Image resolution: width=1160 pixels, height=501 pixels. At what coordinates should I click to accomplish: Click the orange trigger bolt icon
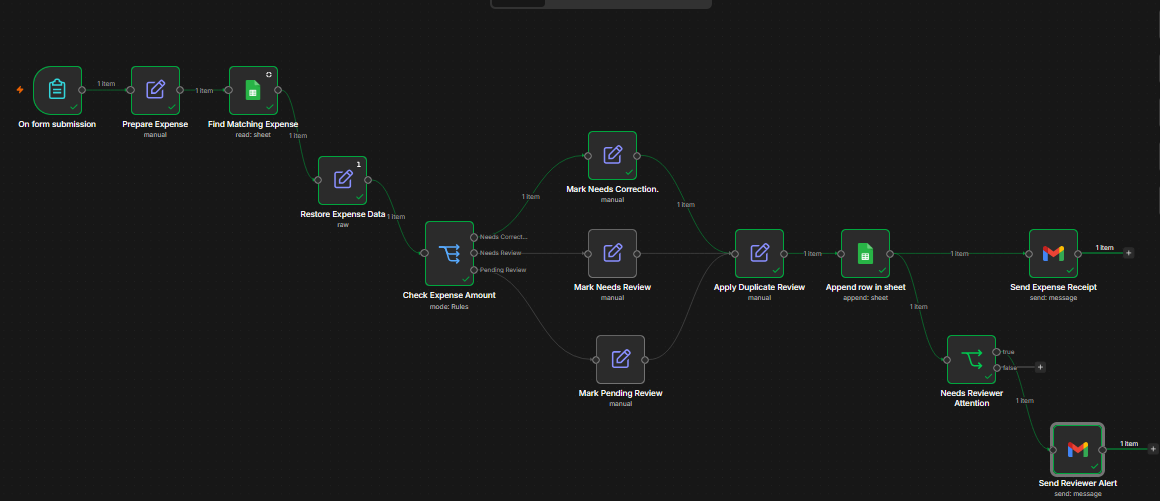20,90
